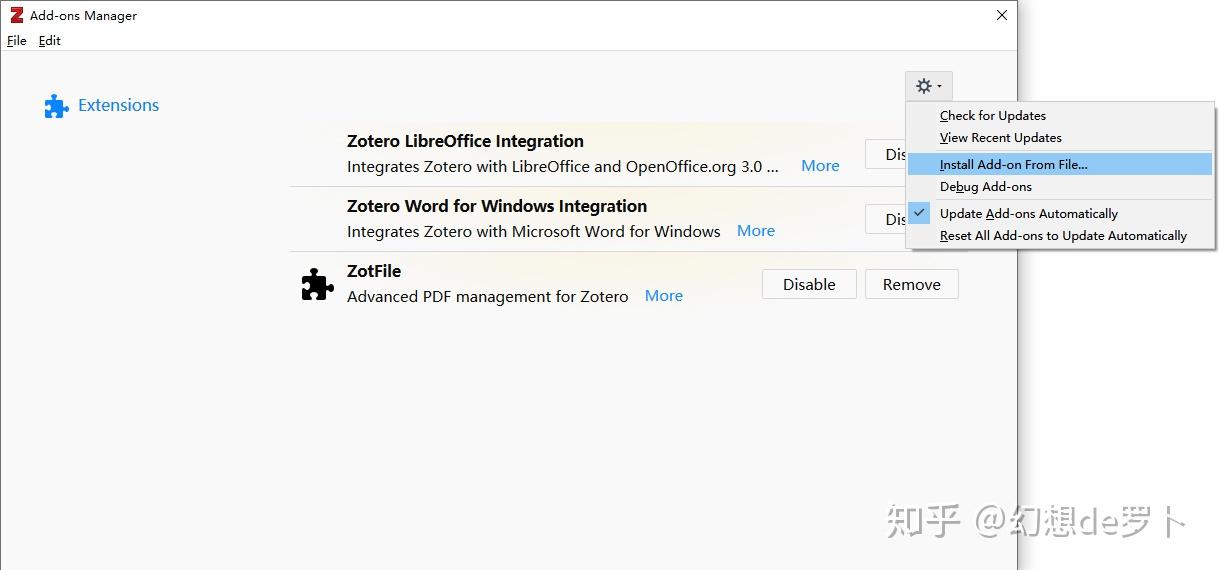Open the File menu

(x=16, y=41)
